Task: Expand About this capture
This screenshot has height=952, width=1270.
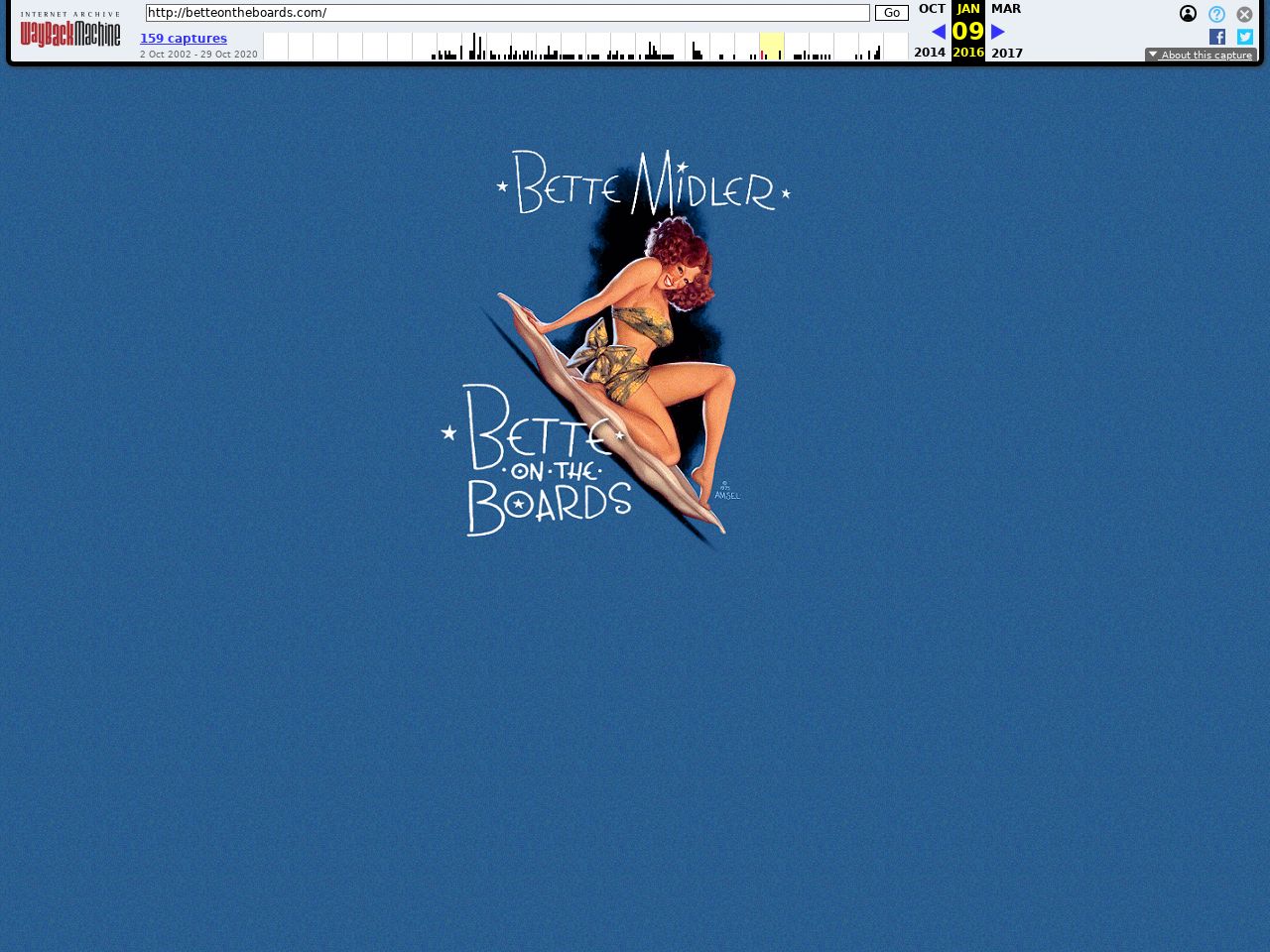Action: click(1201, 55)
